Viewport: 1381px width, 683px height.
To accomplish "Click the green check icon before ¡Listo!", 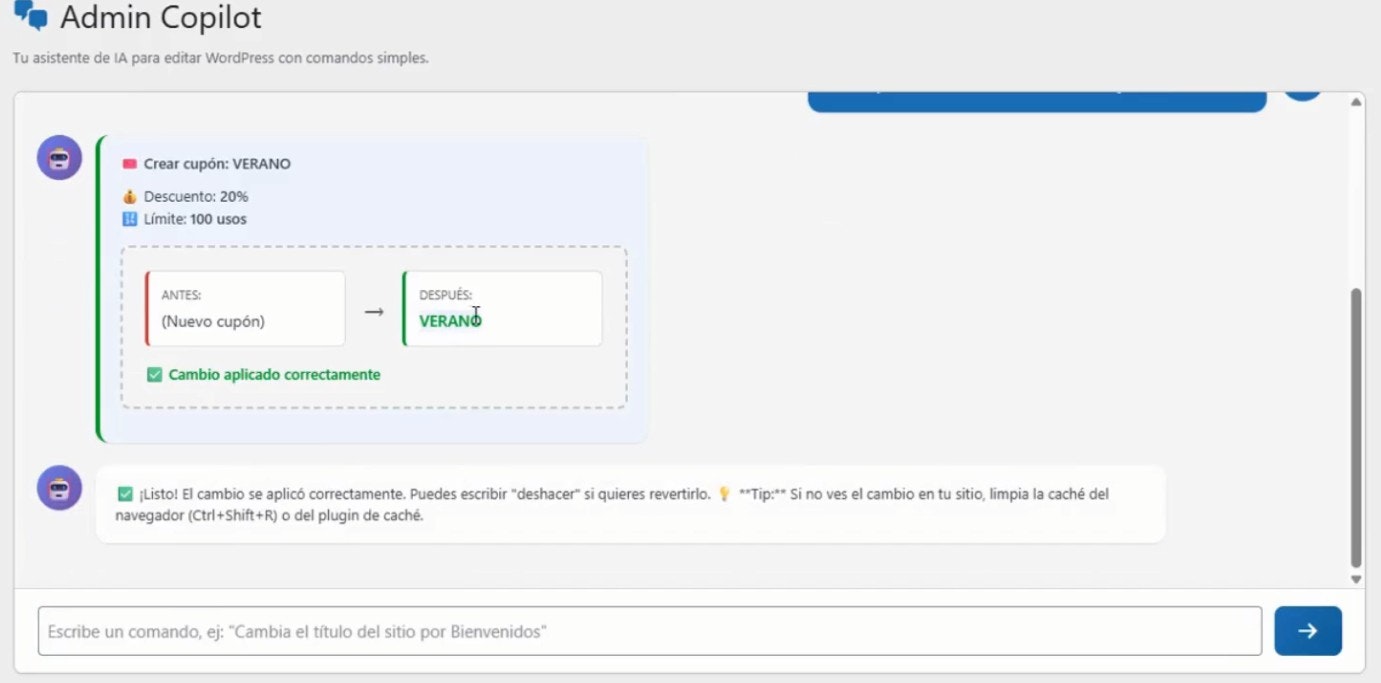I will (x=125, y=494).
